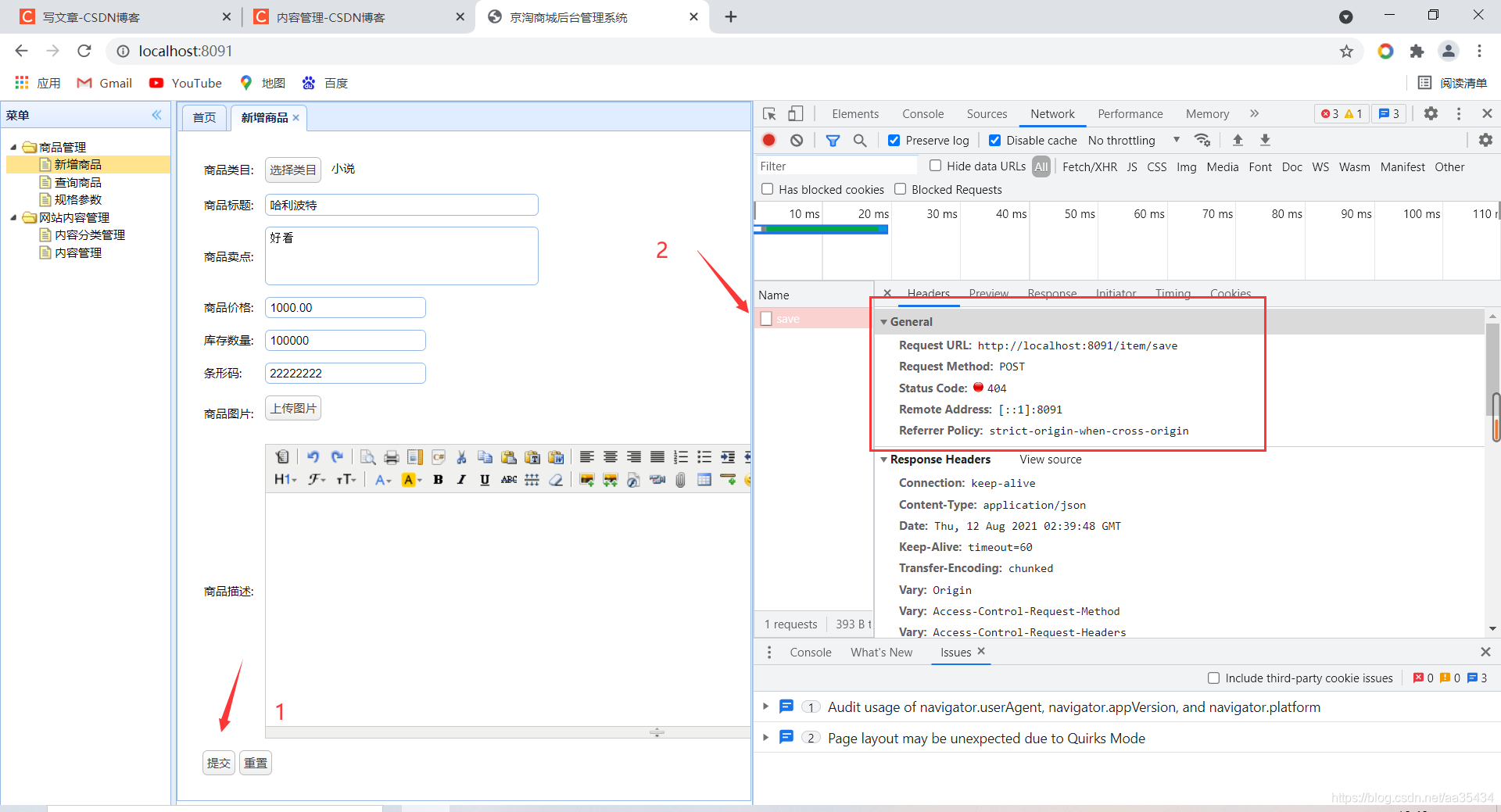The height and width of the screenshot is (812, 1501).
Task: Toggle the device toolbar icon in DevTools
Action: pyautogui.click(x=795, y=114)
